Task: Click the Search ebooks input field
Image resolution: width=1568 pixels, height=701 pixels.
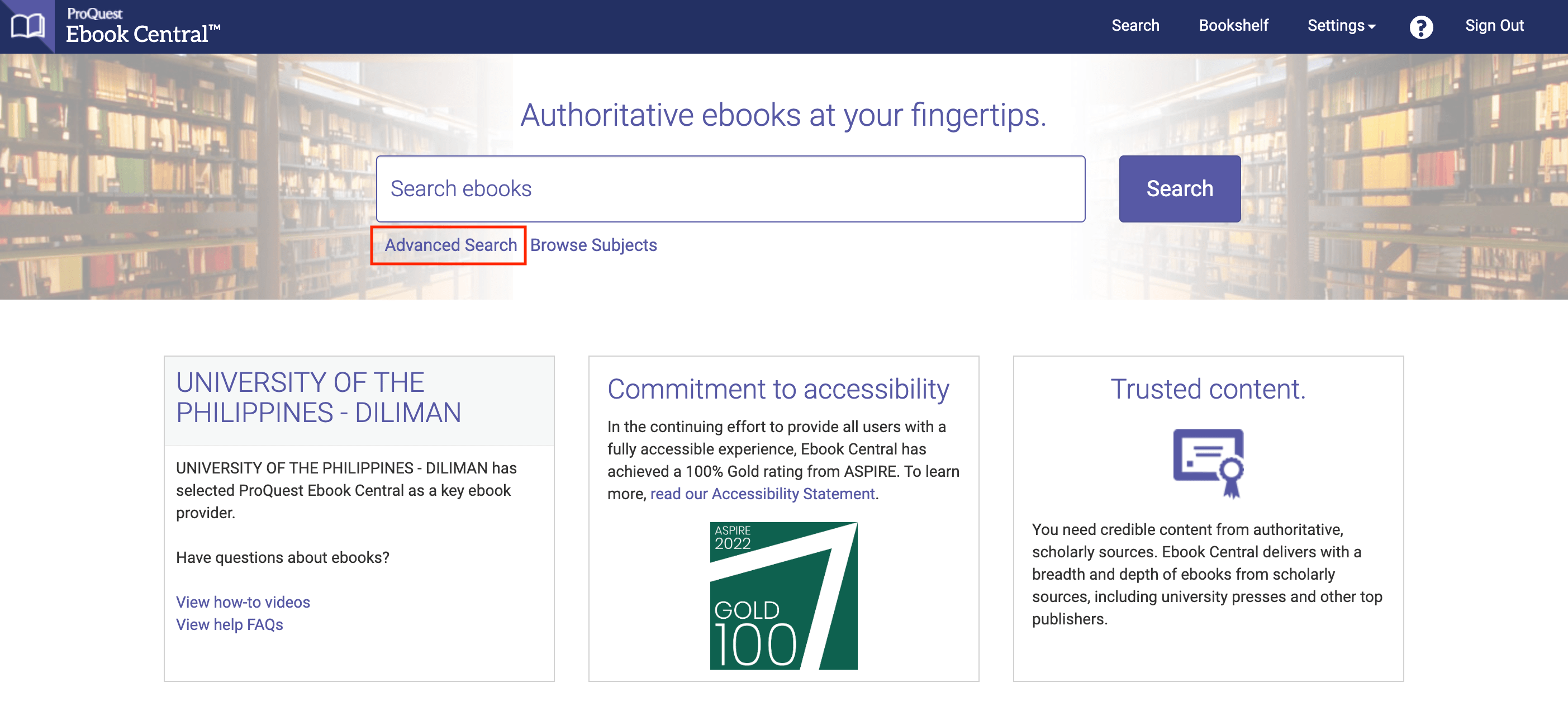Action: (730, 189)
